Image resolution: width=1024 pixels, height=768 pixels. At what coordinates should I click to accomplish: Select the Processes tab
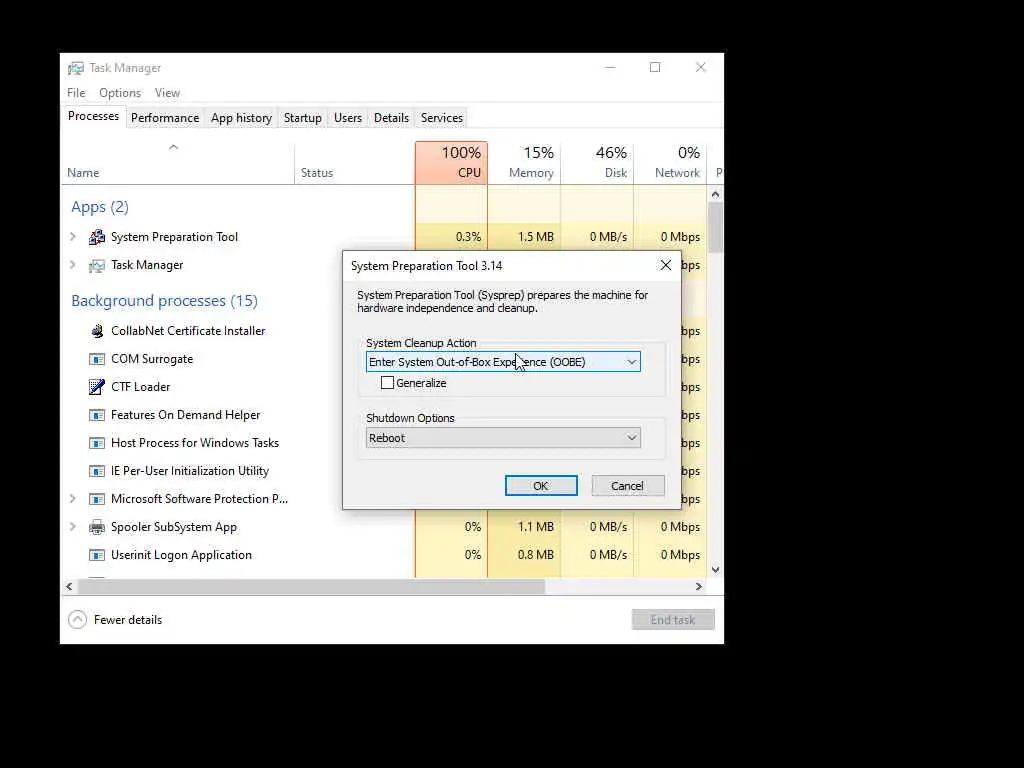pos(93,116)
